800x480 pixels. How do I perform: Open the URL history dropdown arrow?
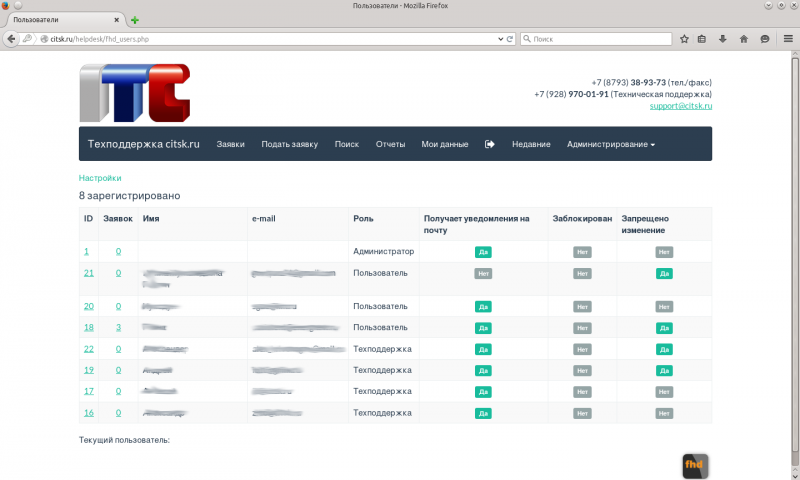[x=501, y=39]
